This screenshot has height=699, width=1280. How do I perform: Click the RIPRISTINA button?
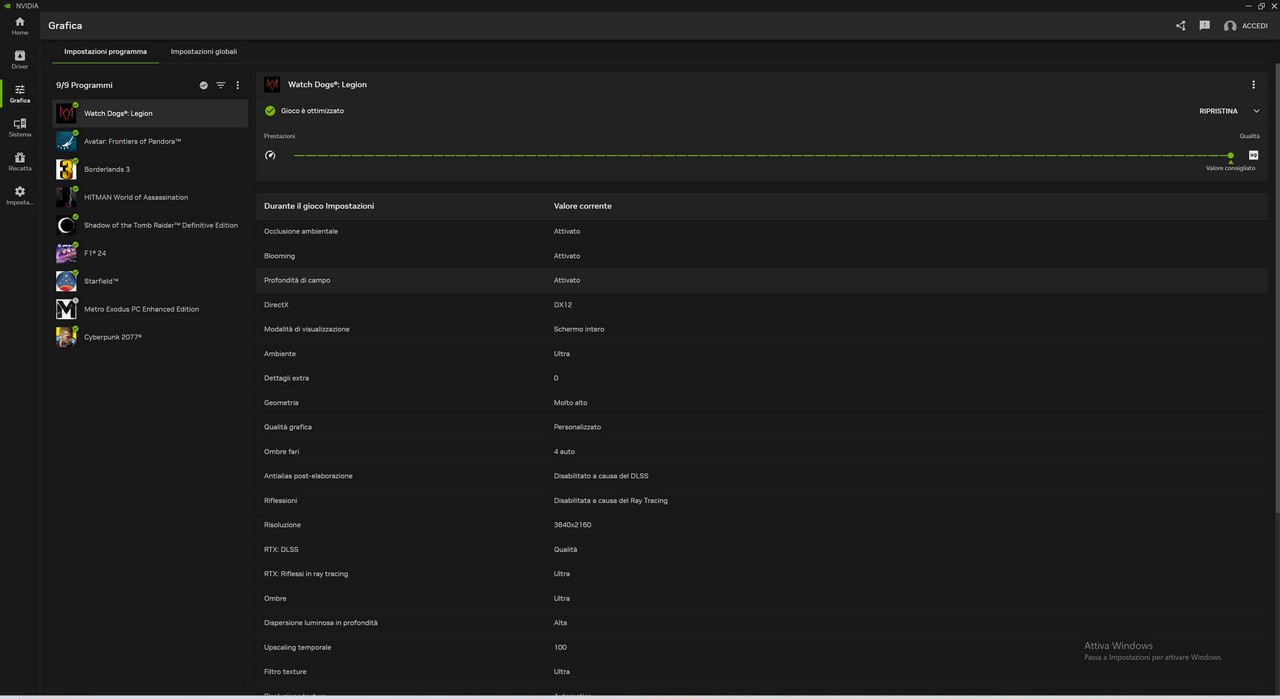[x=1218, y=111]
